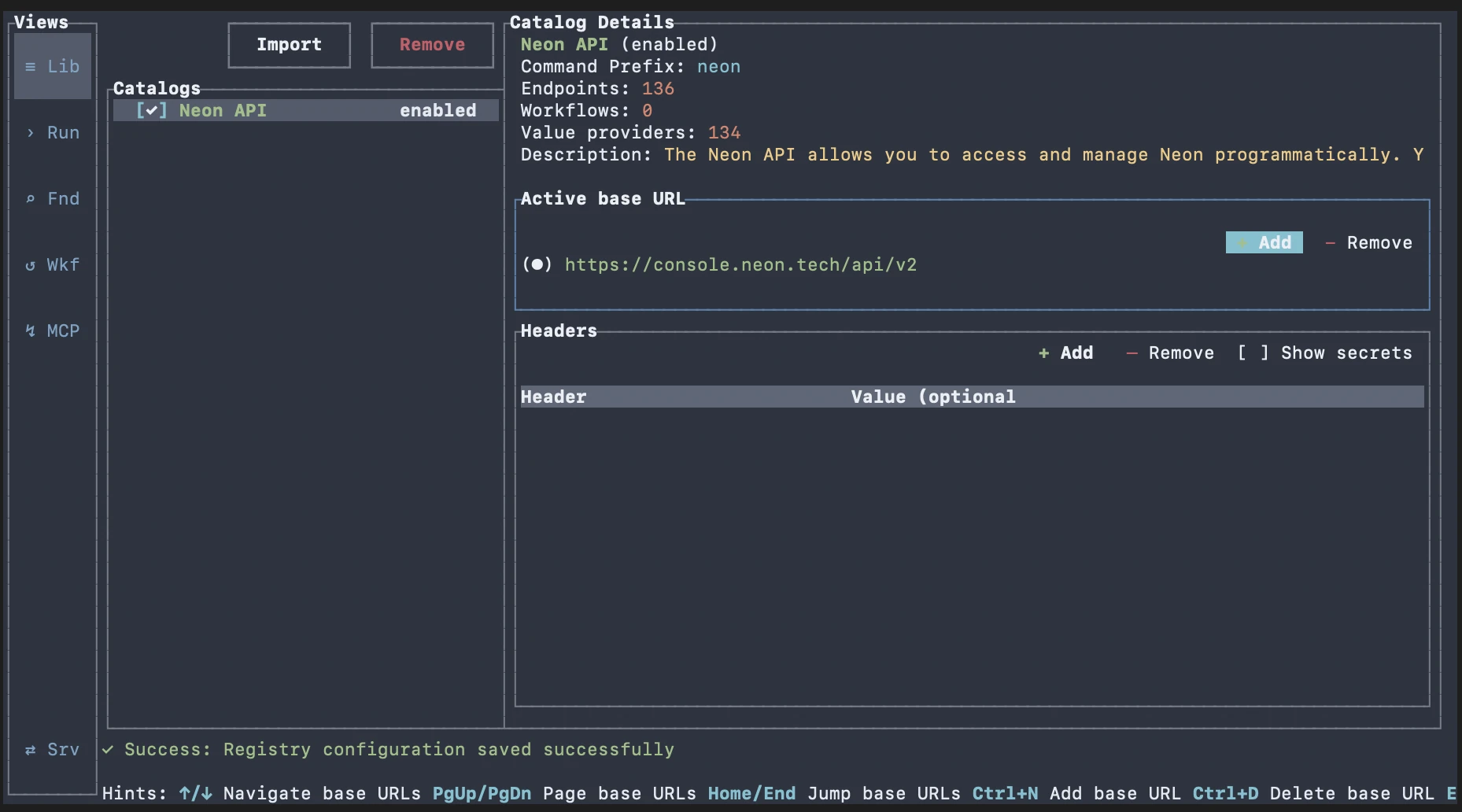This screenshot has width=1462, height=812.
Task: Open the Fnd search view
Action: pos(52,198)
